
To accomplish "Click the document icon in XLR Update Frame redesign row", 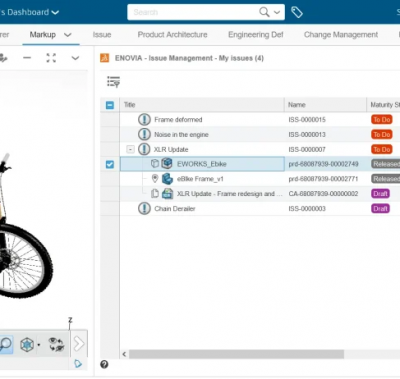I will [155, 193].
